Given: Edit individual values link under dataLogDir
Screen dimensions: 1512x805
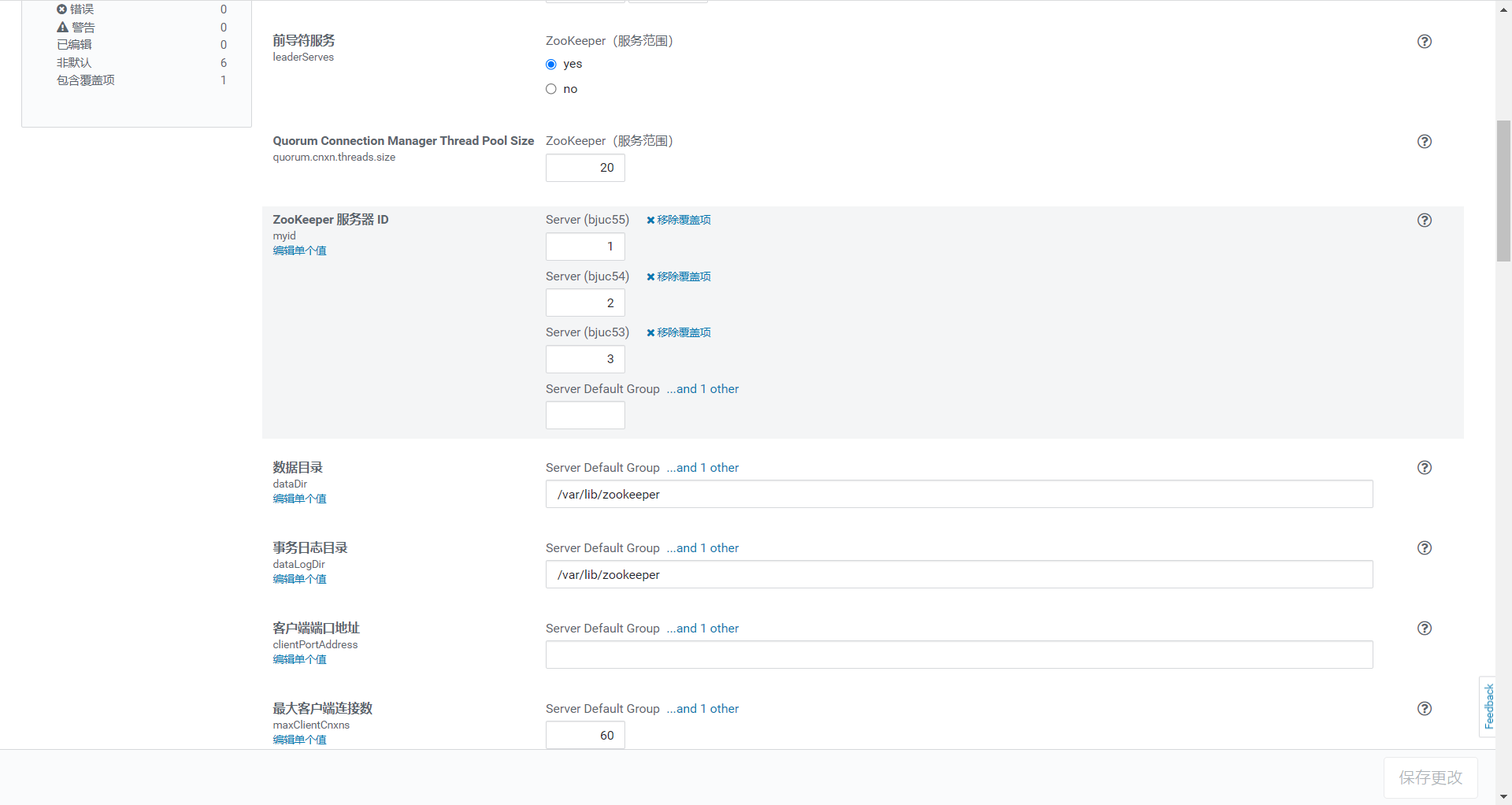Looking at the screenshot, I should coord(299,579).
